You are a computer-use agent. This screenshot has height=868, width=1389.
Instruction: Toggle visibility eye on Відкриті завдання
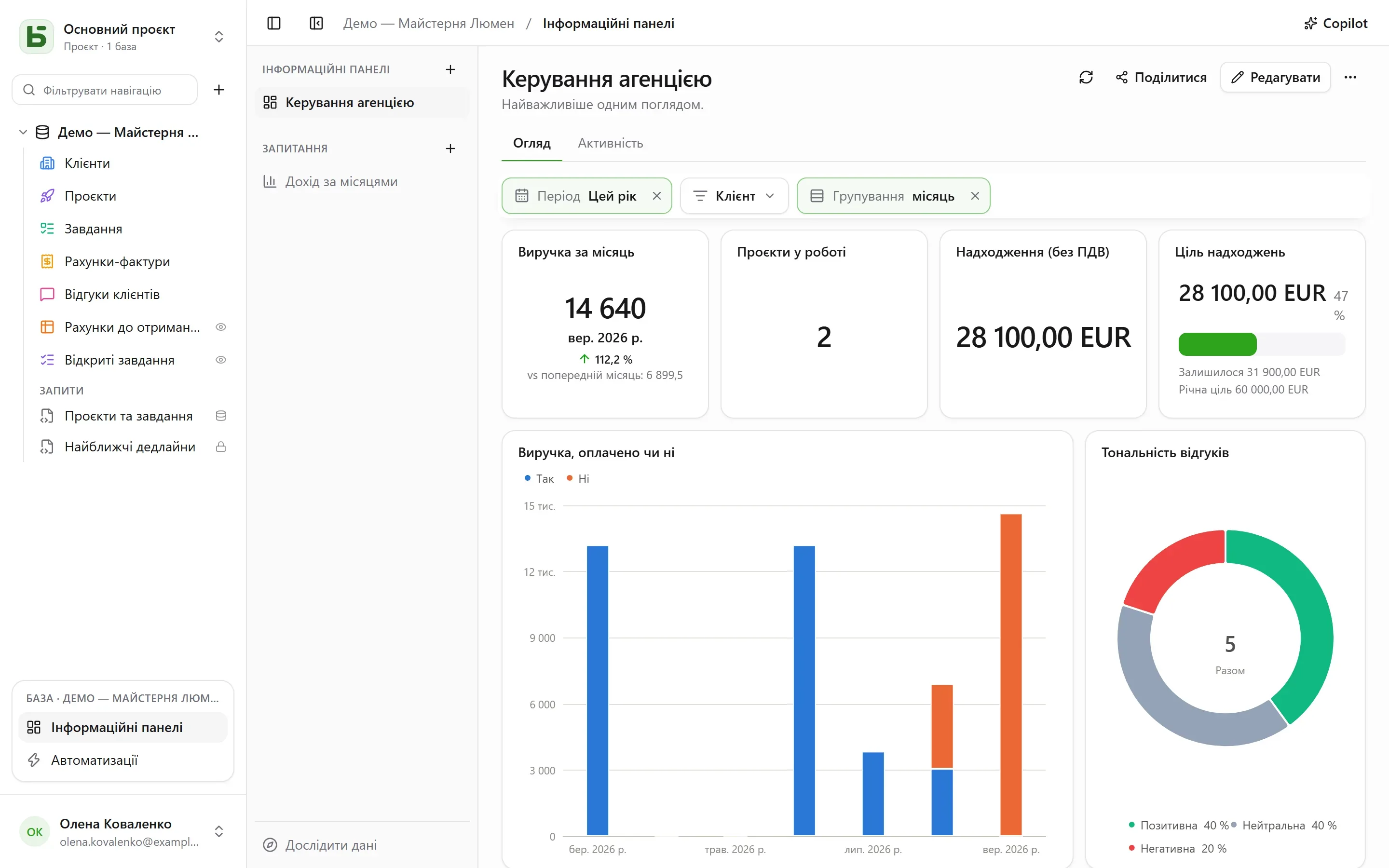pyautogui.click(x=221, y=360)
